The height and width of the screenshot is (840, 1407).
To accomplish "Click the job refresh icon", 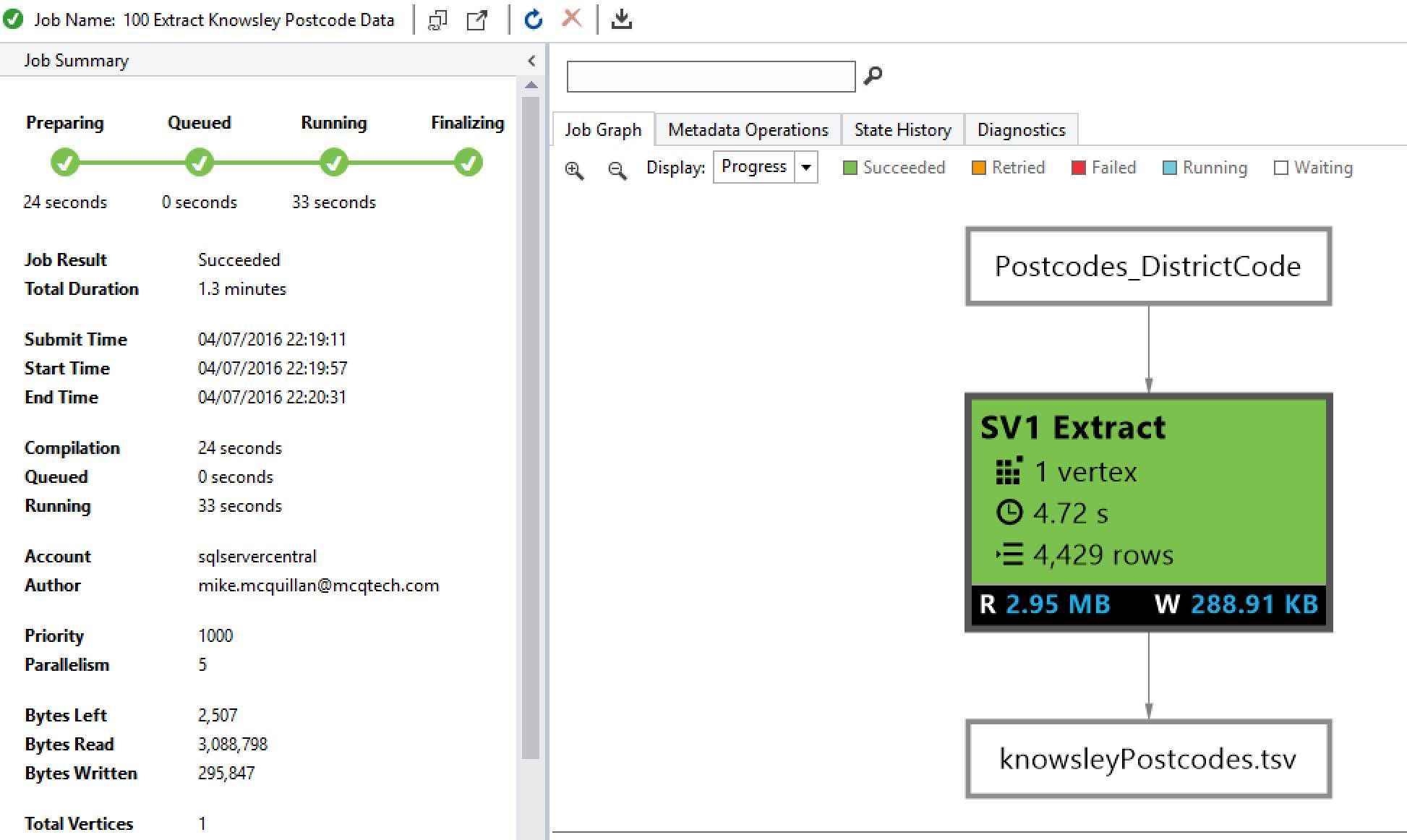I will [533, 20].
